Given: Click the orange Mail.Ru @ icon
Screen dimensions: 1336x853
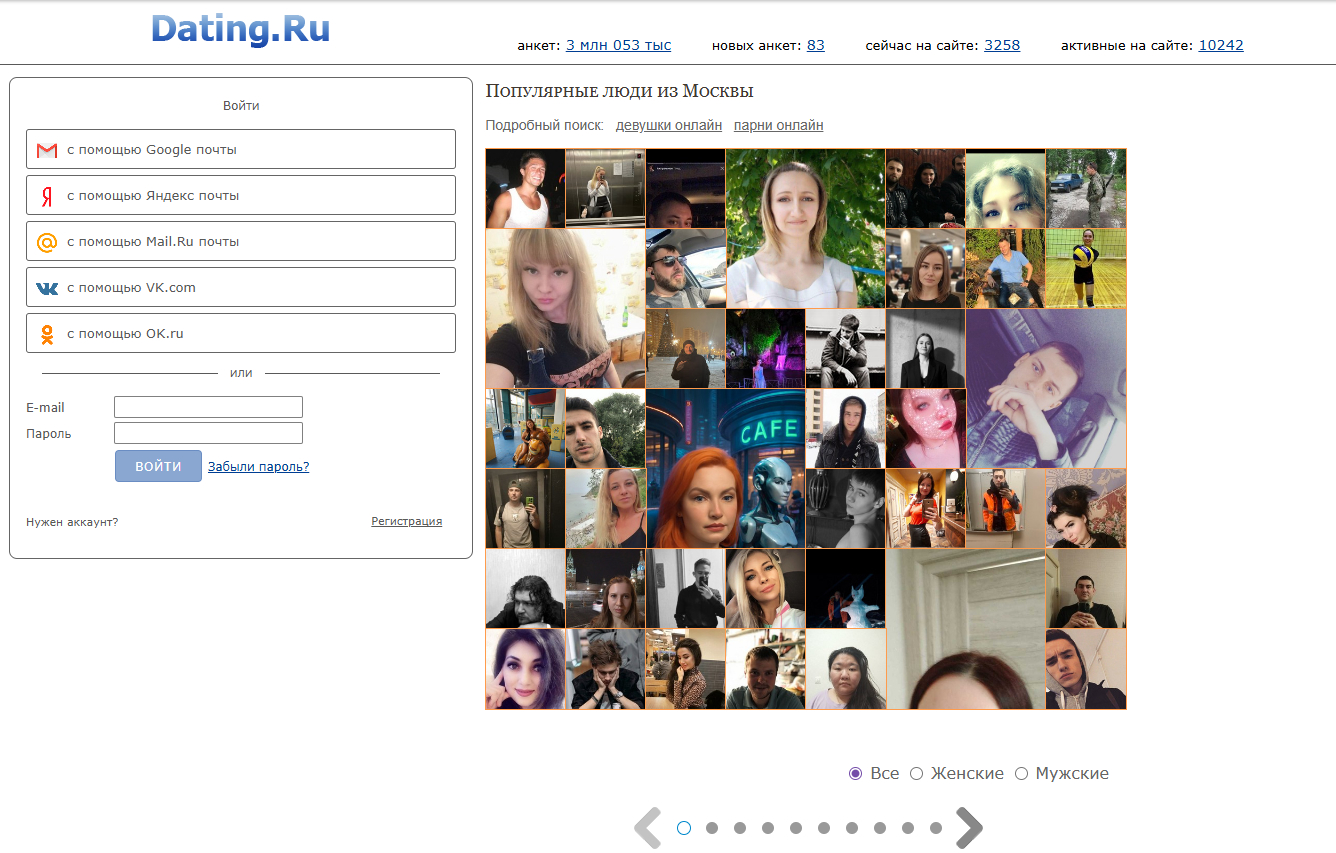Looking at the screenshot, I should [47, 242].
